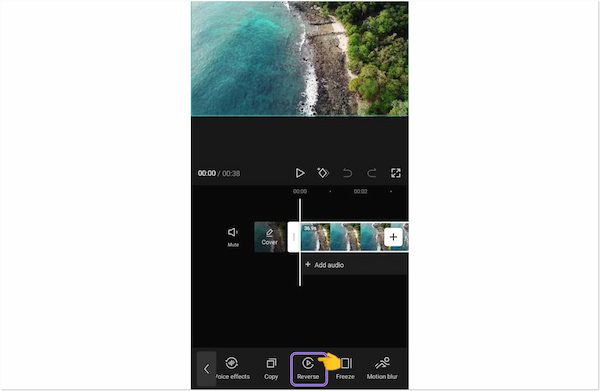Tap Add audio track
The width and height of the screenshot is (600, 391).
[x=324, y=265]
